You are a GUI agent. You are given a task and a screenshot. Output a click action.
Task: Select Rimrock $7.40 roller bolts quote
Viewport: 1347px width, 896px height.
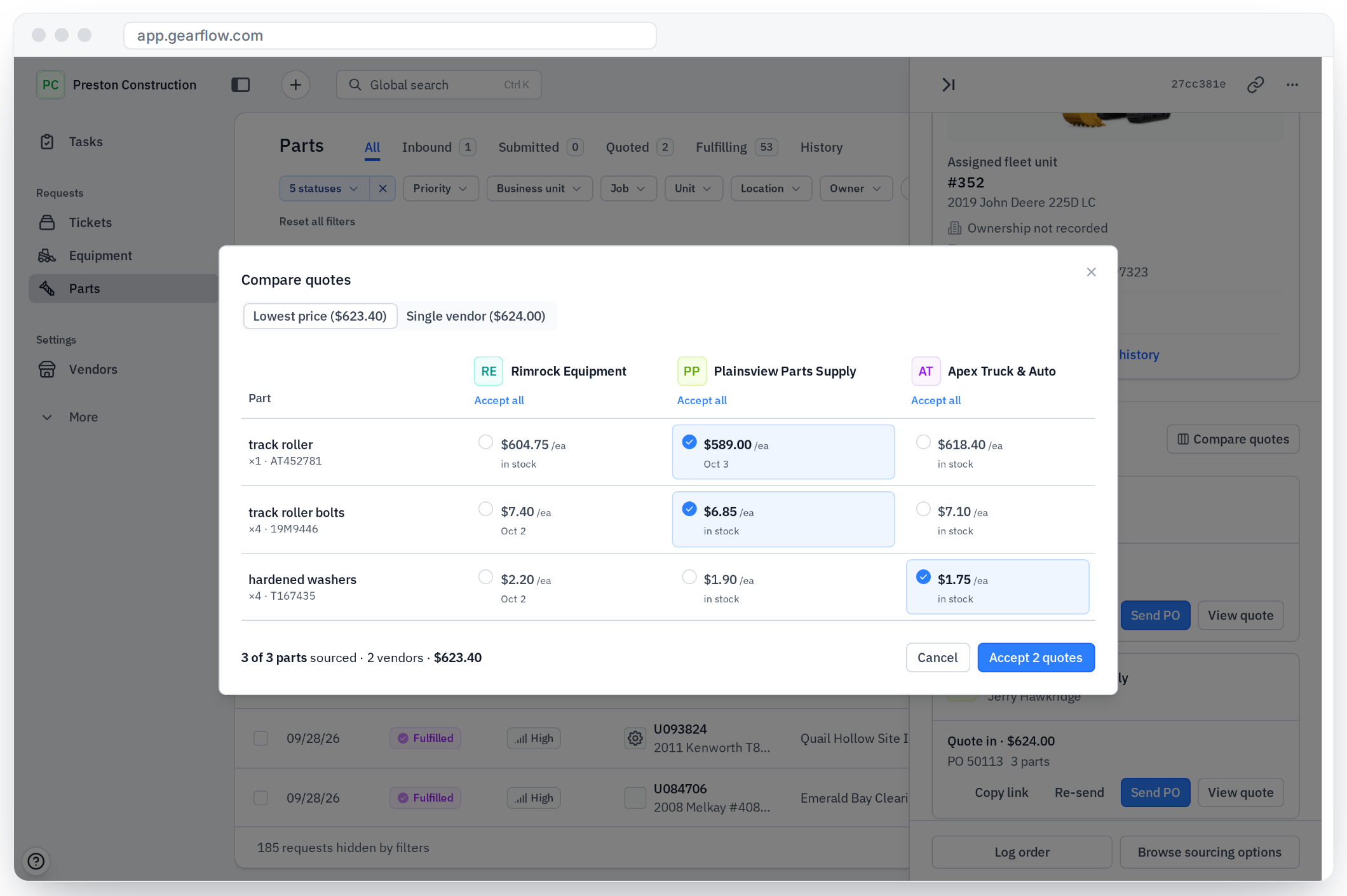pos(485,510)
